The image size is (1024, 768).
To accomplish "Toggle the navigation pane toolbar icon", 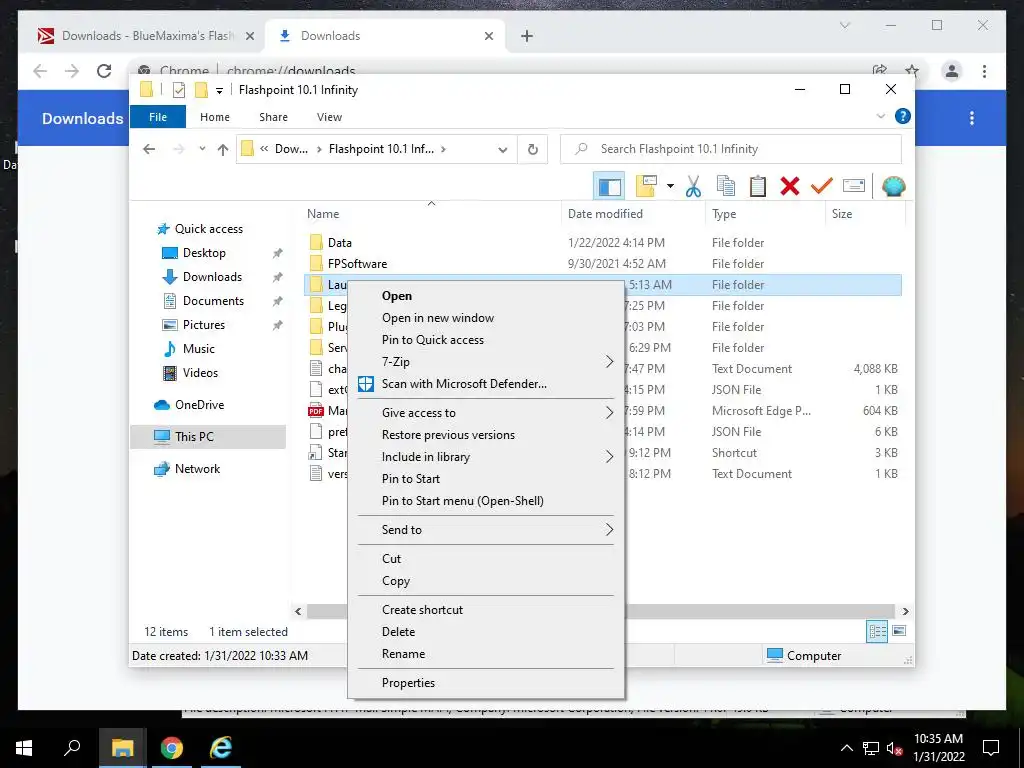I will (x=609, y=187).
